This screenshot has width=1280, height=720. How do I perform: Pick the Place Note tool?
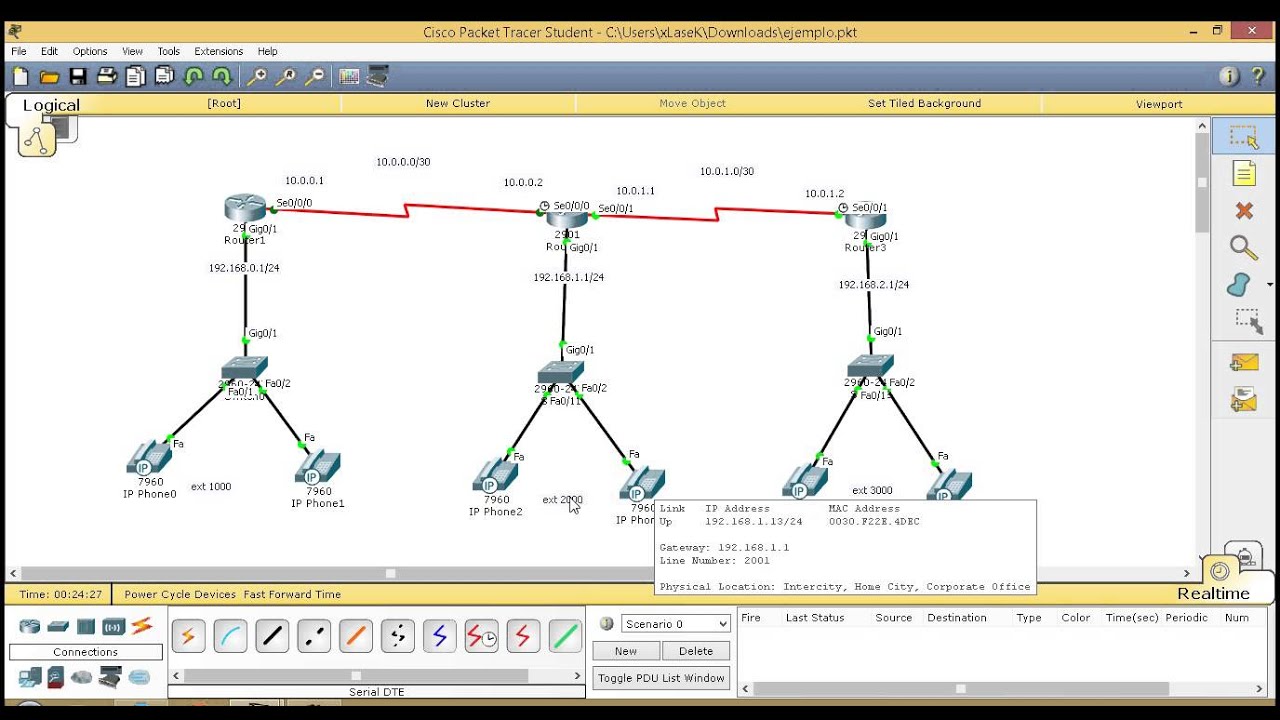tap(1244, 174)
